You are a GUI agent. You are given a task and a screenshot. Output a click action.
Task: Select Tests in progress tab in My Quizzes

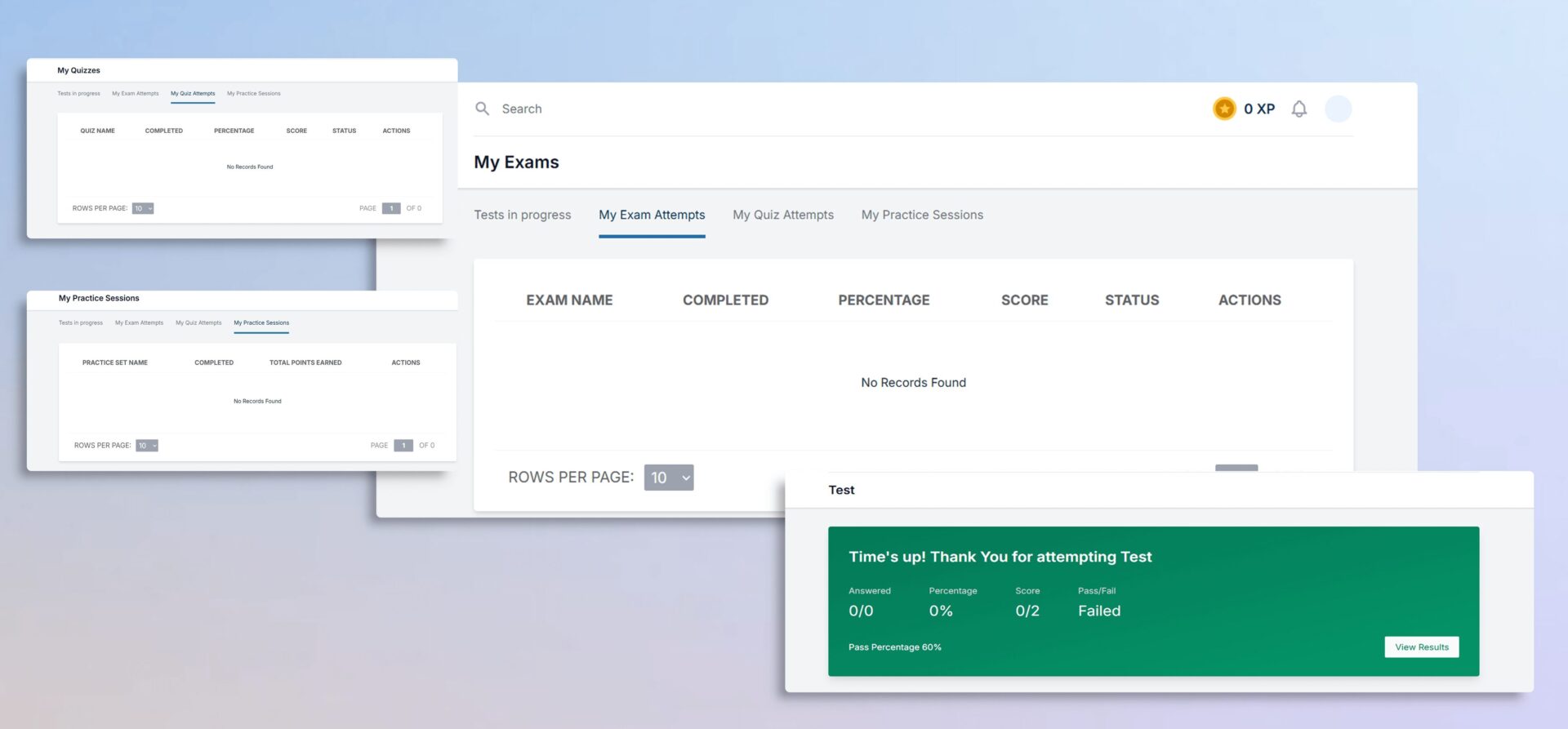[x=78, y=94]
